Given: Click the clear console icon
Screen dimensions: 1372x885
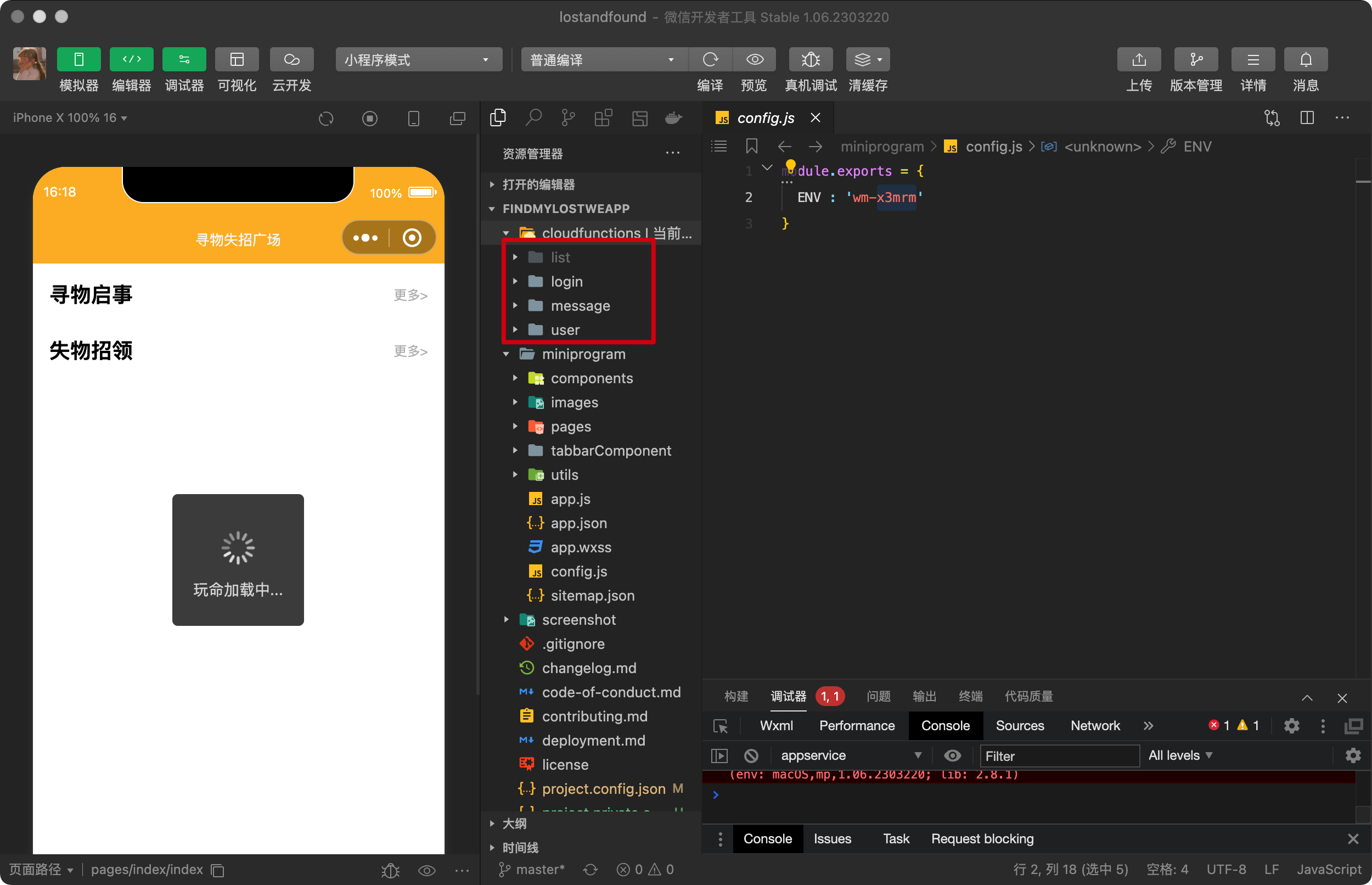Looking at the screenshot, I should [751, 755].
